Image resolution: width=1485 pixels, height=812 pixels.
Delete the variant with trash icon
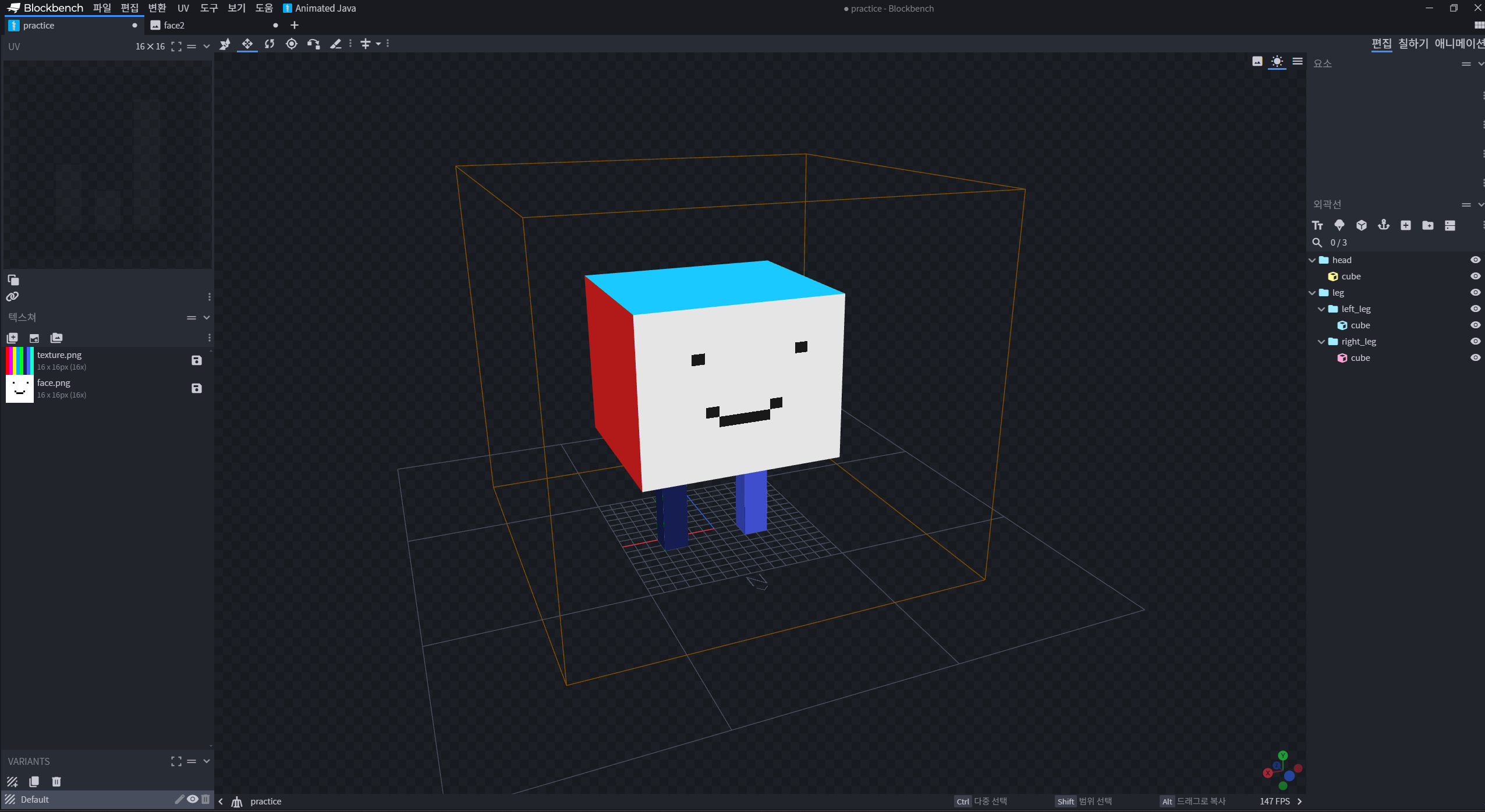(x=56, y=781)
